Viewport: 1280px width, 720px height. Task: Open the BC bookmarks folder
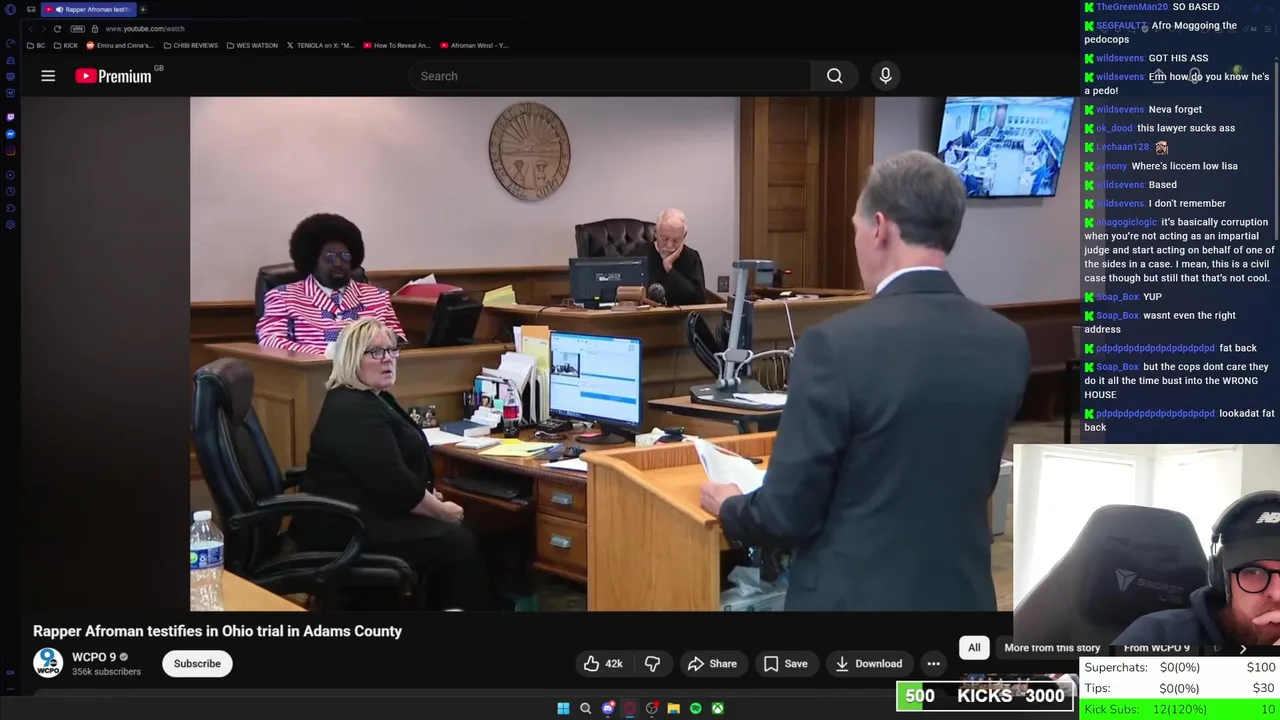(x=36, y=45)
